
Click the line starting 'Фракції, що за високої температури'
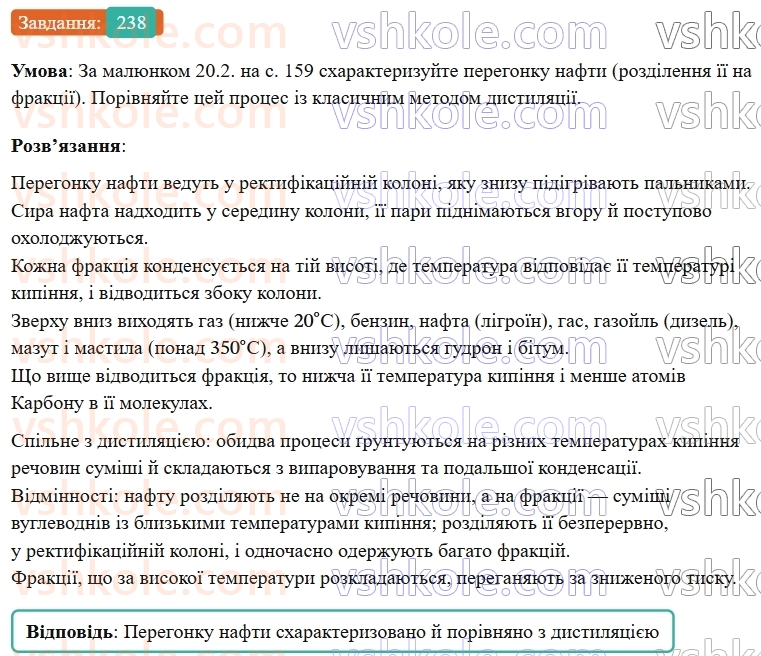point(374,578)
